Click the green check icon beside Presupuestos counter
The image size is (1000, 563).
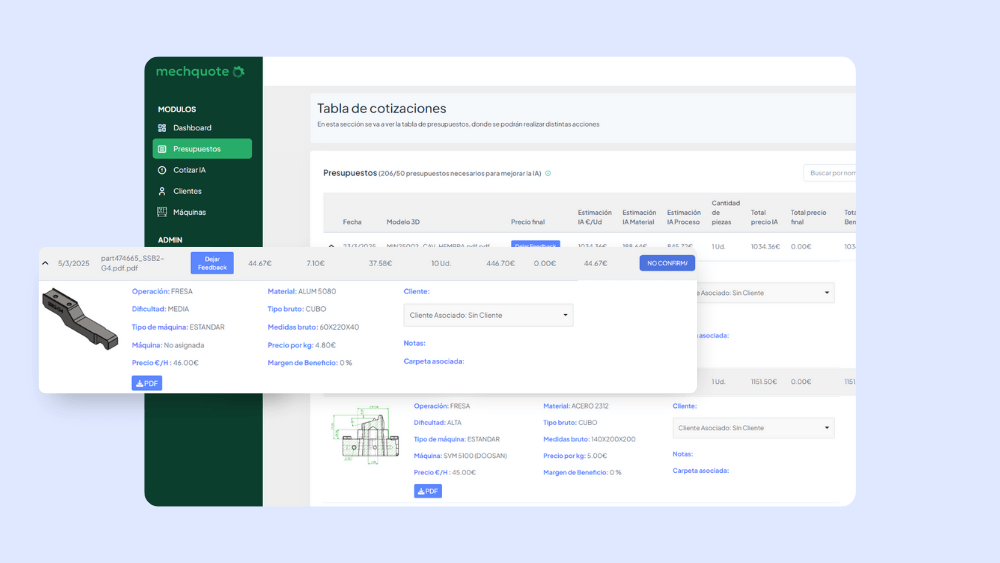click(548, 173)
